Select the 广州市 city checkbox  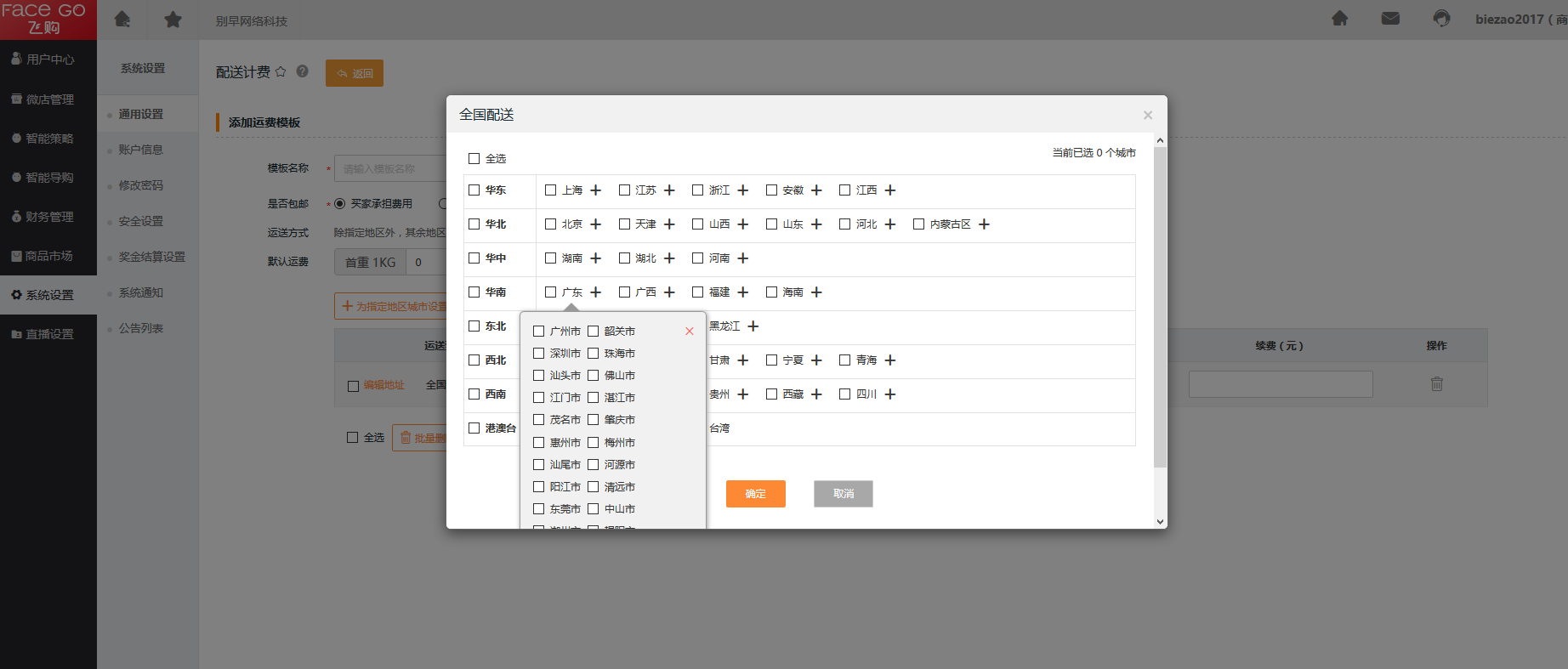click(539, 332)
